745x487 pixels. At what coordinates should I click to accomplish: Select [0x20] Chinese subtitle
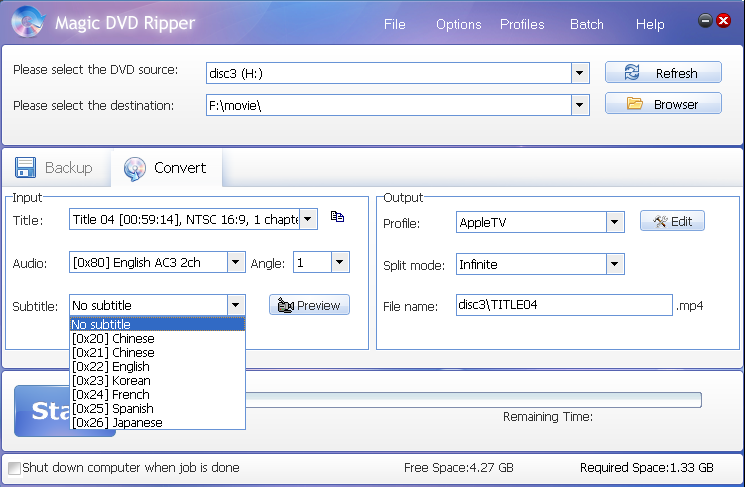[x=157, y=338]
